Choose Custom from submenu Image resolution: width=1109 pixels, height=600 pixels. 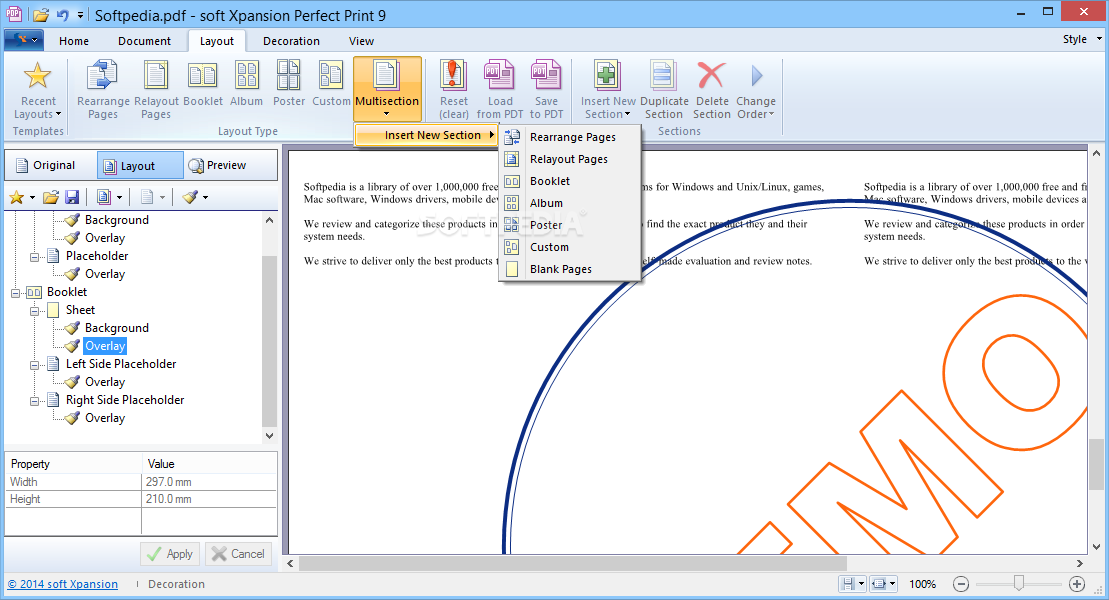(570, 247)
